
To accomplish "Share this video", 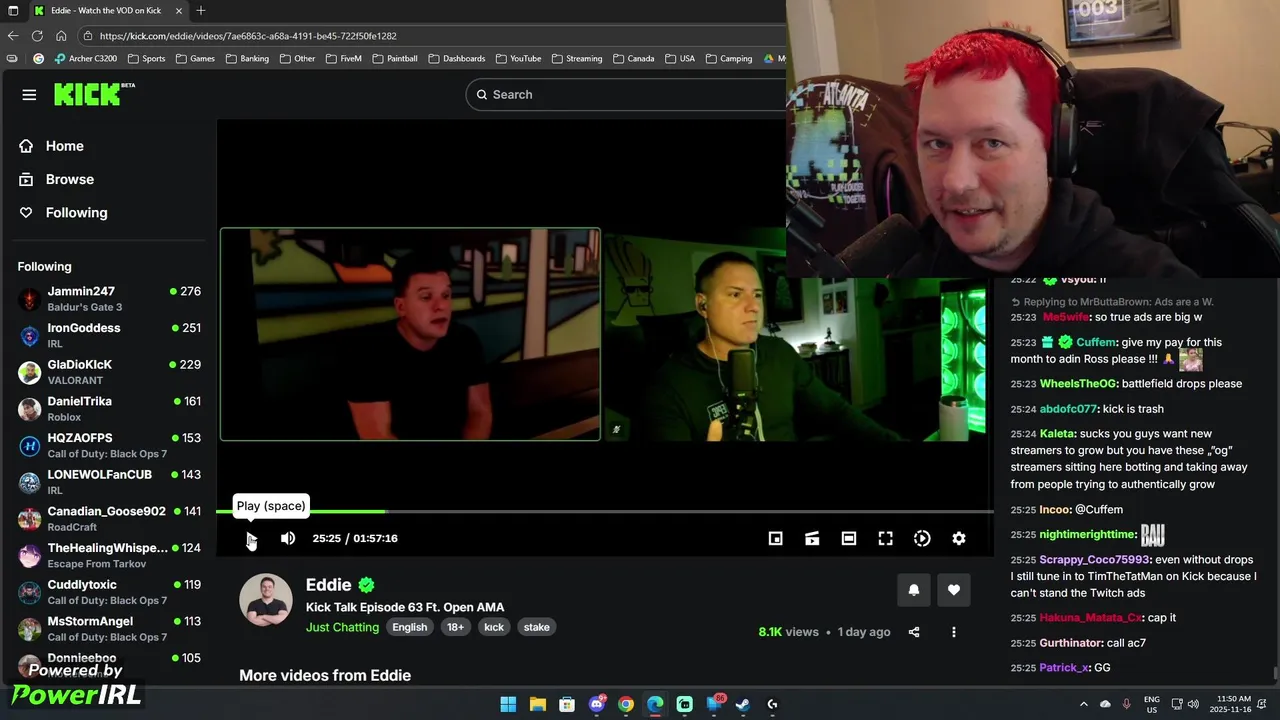I will click(913, 632).
